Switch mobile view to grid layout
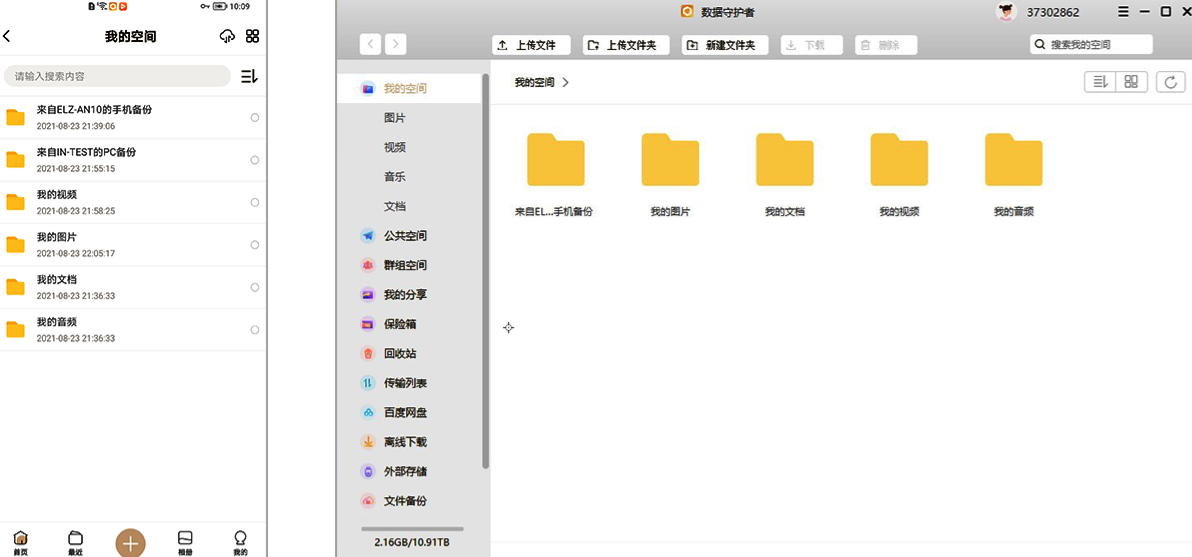 pos(253,36)
